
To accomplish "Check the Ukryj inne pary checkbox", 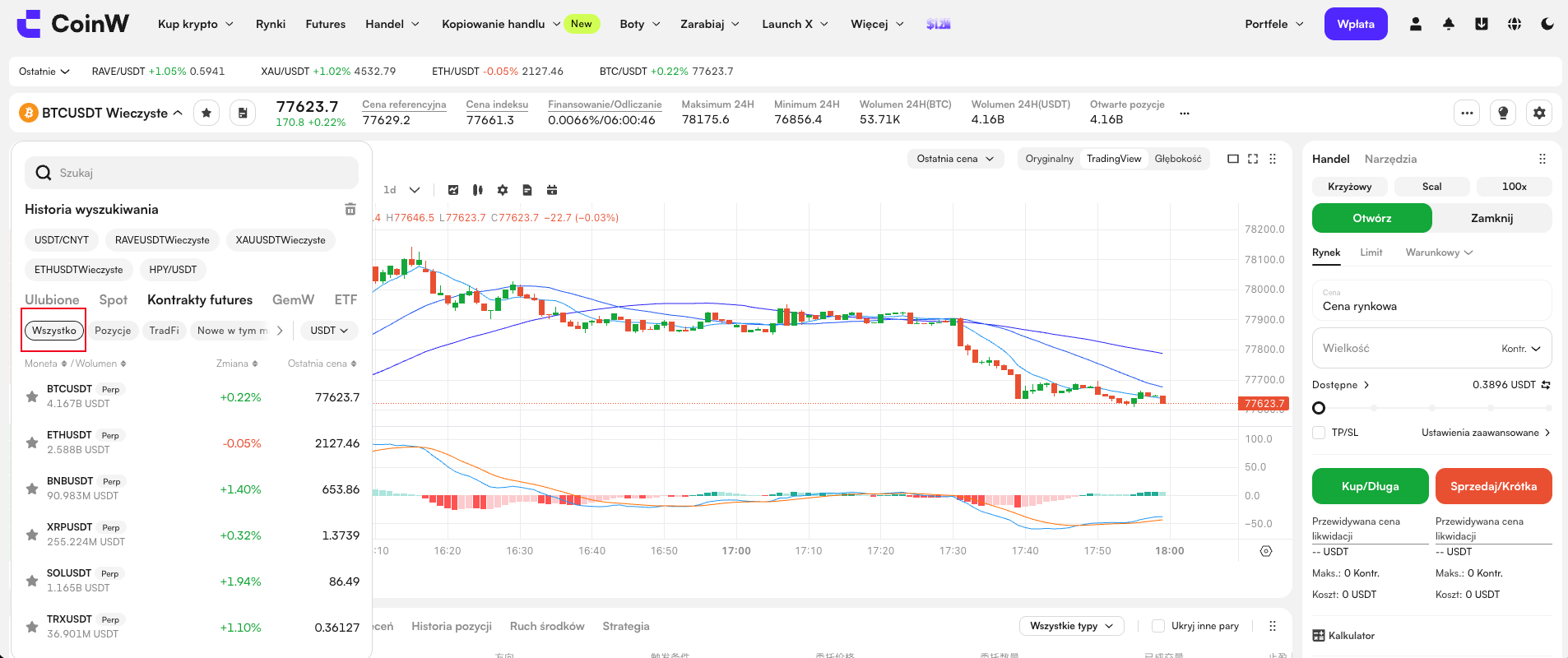I will pos(1158,626).
